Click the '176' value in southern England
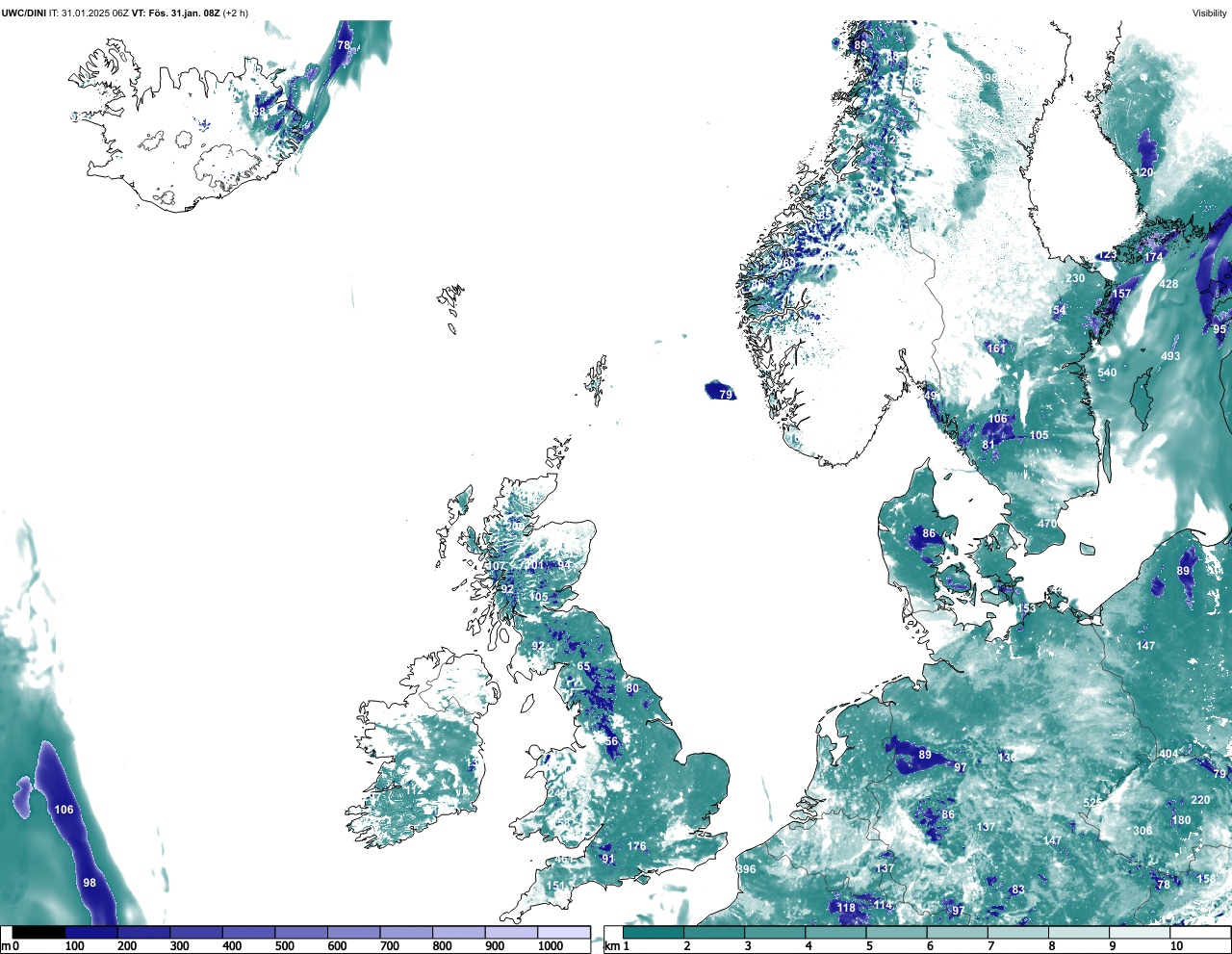This screenshot has width=1232, height=954. click(637, 846)
